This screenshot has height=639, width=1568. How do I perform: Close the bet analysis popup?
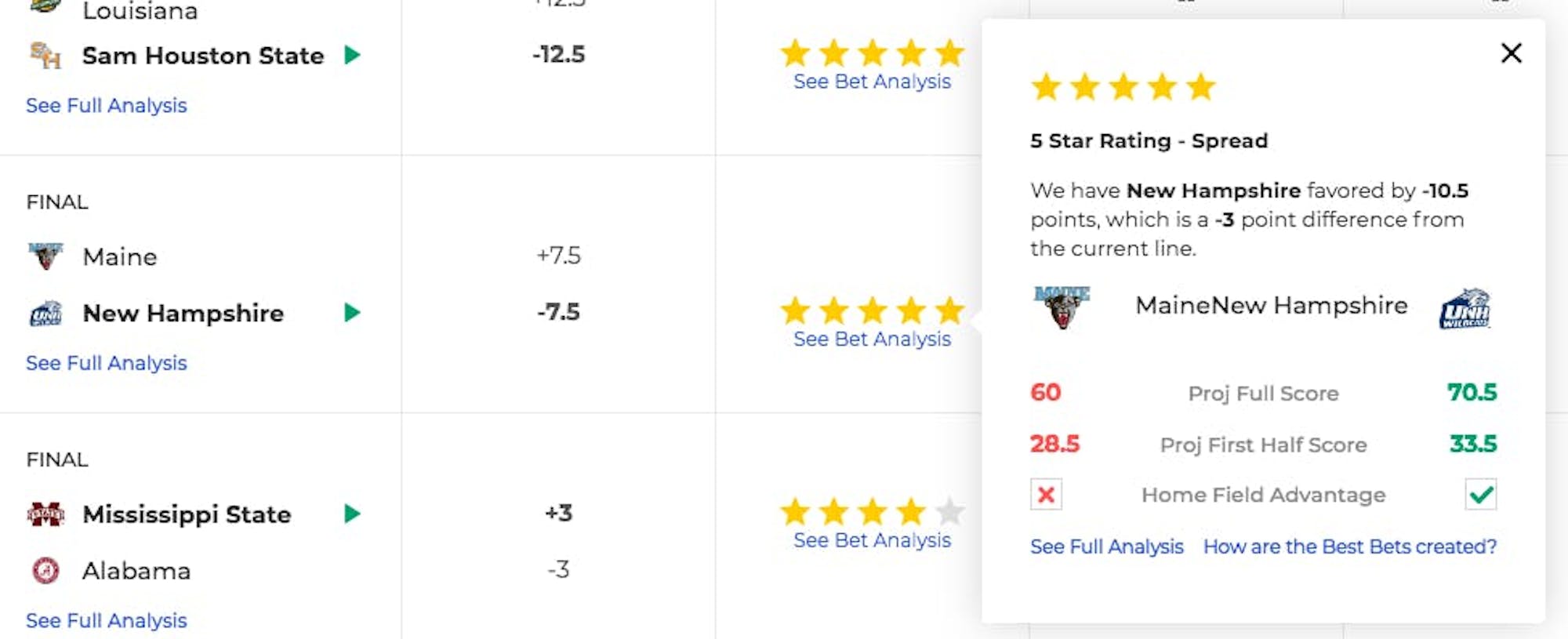[x=1511, y=53]
